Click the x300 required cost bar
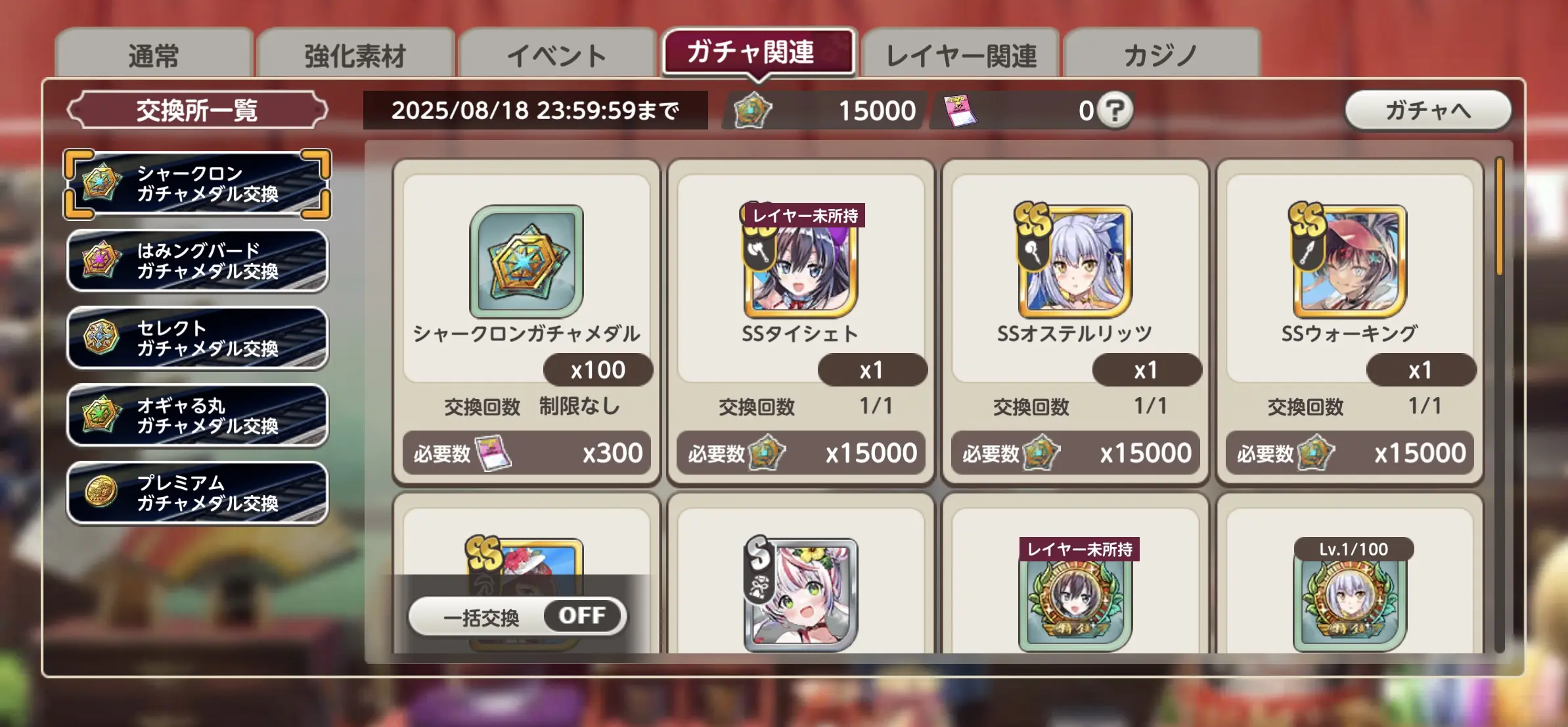1568x727 pixels. click(526, 453)
